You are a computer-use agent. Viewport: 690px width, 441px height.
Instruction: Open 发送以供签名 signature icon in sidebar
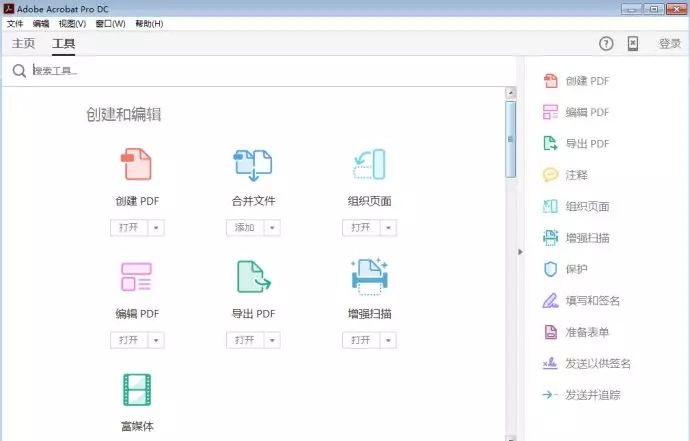click(550, 363)
